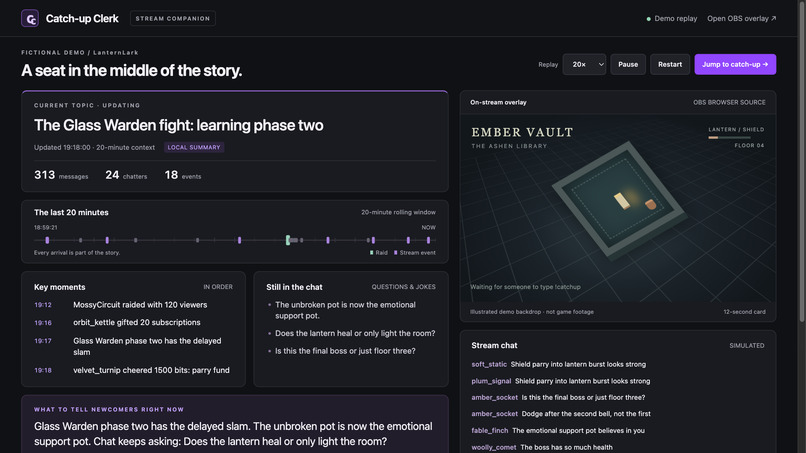
Task: Click Jump to catch-up button
Action: [735, 64]
